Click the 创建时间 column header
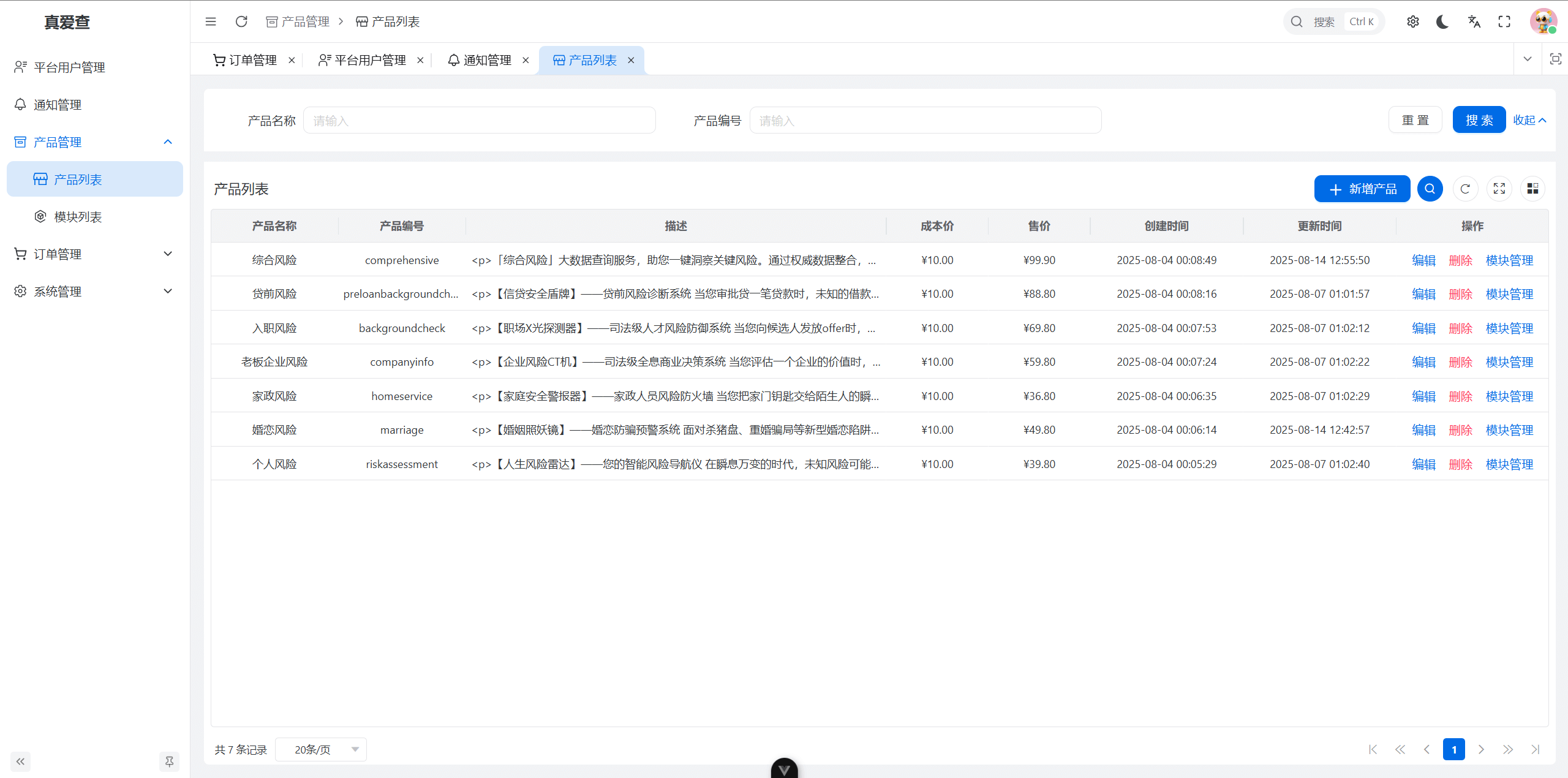Image resolution: width=1568 pixels, height=778 pixels. (x=1166, y=226)
